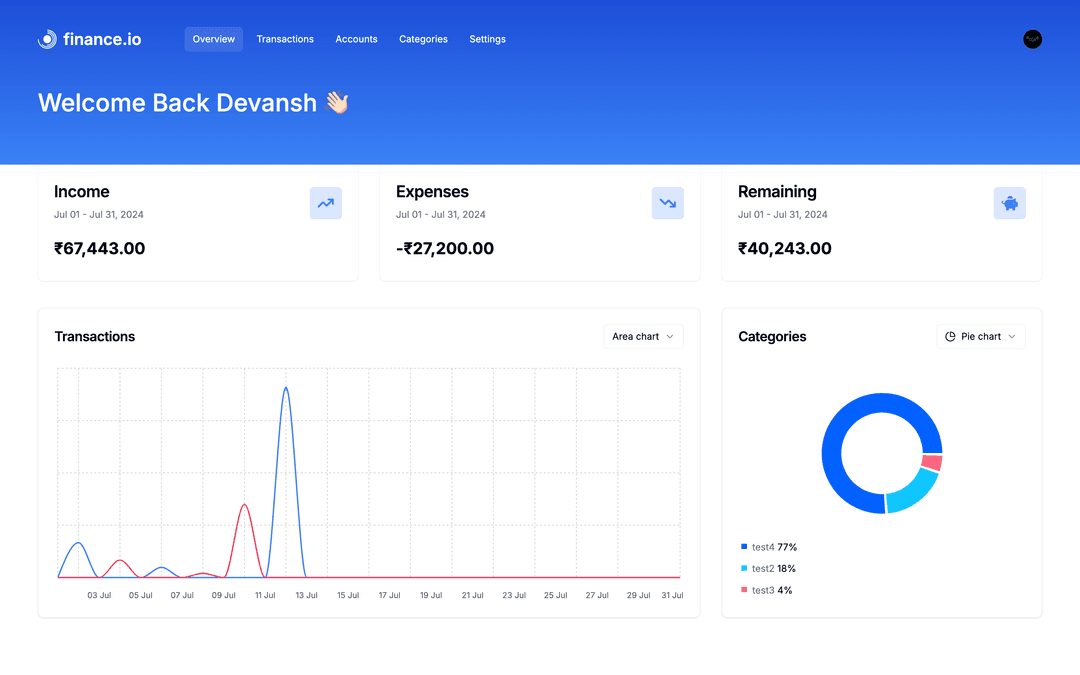Click the trending-down icon on Expenses card
The image size is (1080, 675).
[667, 203]
